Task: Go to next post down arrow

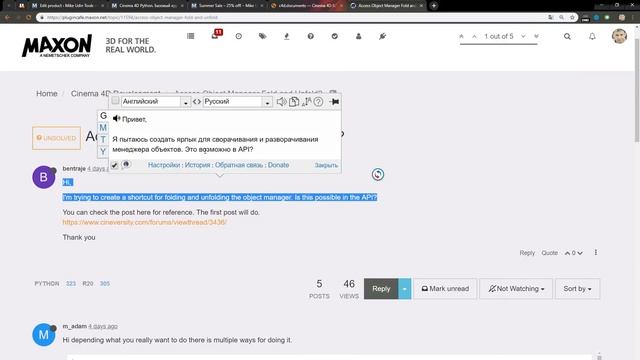Action: (523, 36)
